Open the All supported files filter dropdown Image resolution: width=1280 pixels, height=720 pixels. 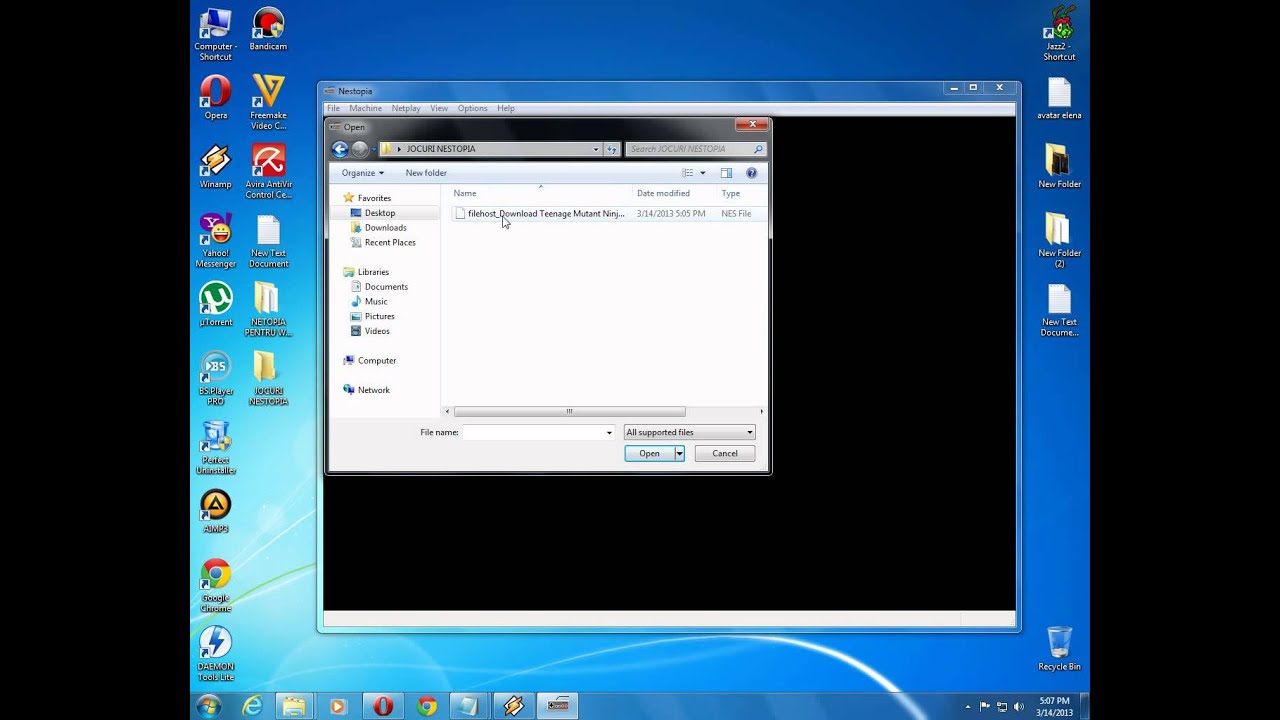tap(690, 433)
